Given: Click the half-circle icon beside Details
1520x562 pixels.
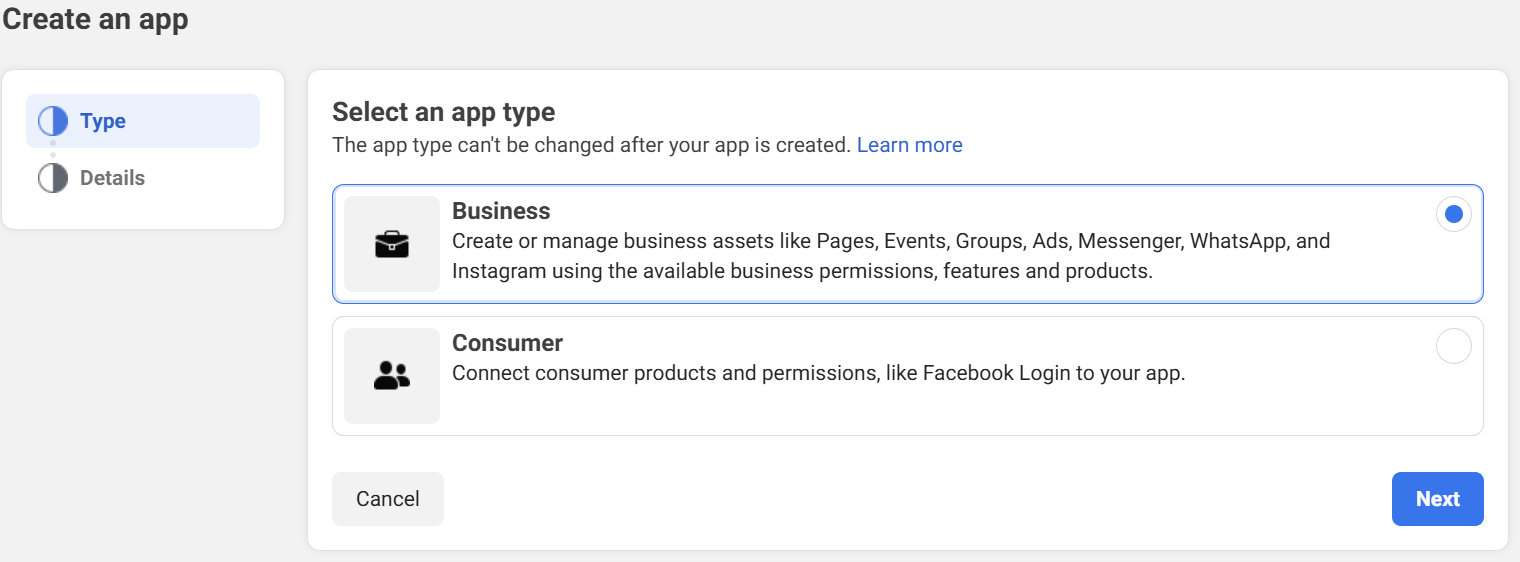Looking at the screenshot, I should point(52,178).
